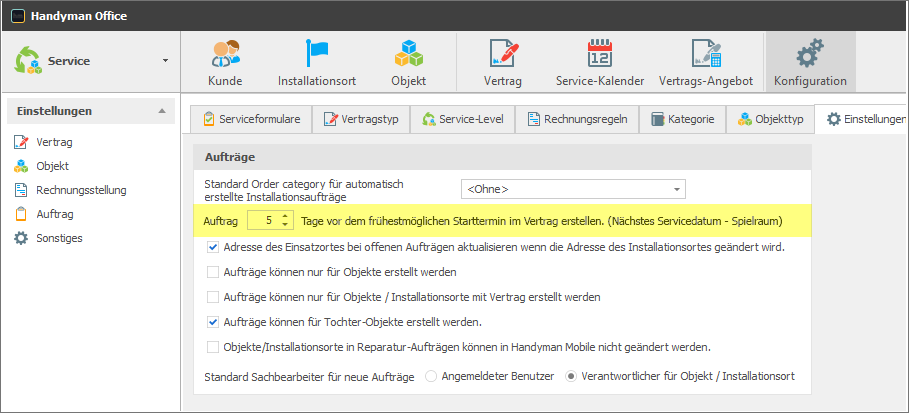909x413 pixels.
Task: Click the Handyman Office app icon
Action: 18,16
